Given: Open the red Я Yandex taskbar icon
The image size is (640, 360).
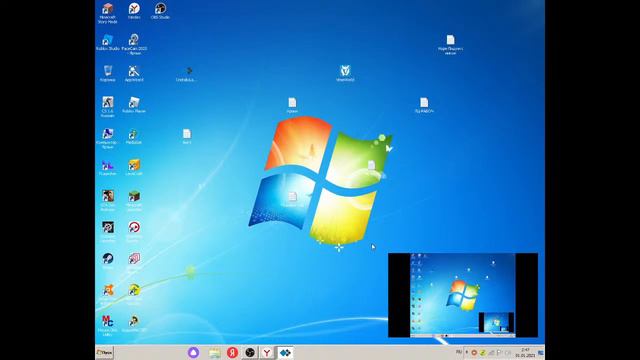Looking at the screenshot, I should (x=233, y=352).
